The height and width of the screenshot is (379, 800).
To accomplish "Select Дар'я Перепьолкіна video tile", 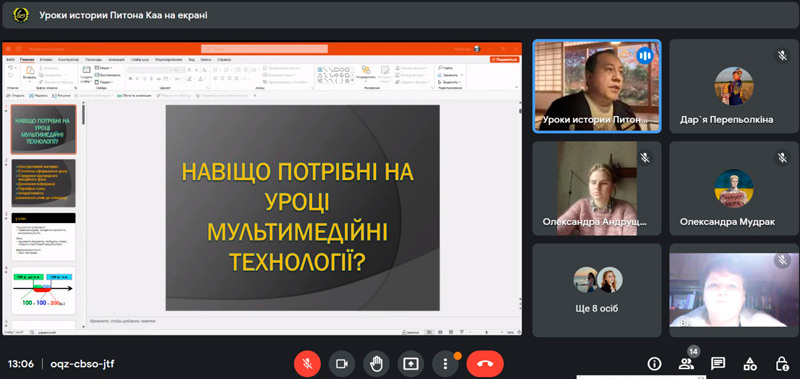I will (x=734, y=86).
